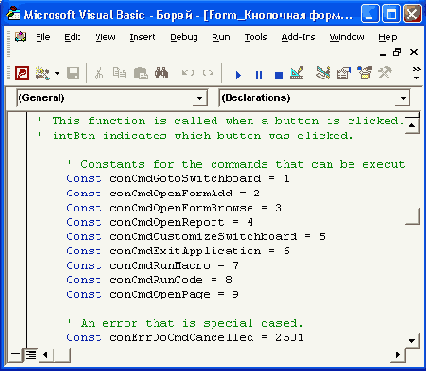Switch to Full Module View button
426x371 pixels.
pos(31,355)
